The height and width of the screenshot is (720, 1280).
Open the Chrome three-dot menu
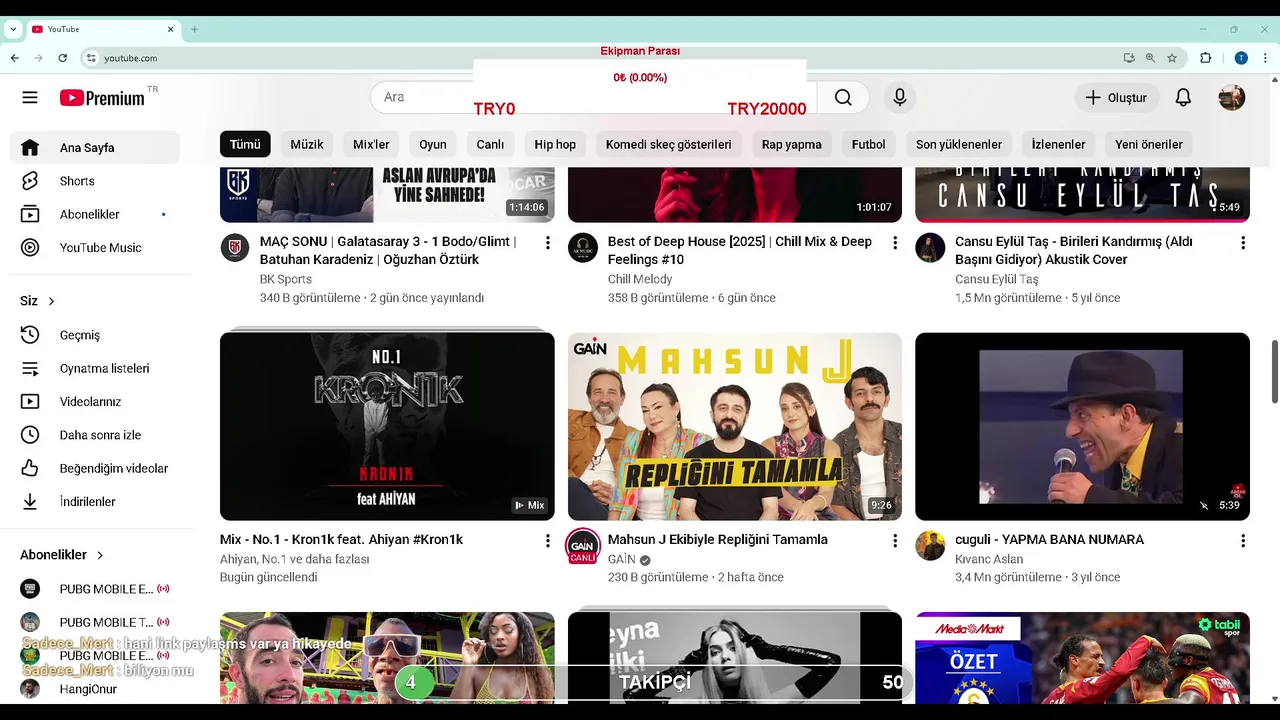(x=1264, y=58)
